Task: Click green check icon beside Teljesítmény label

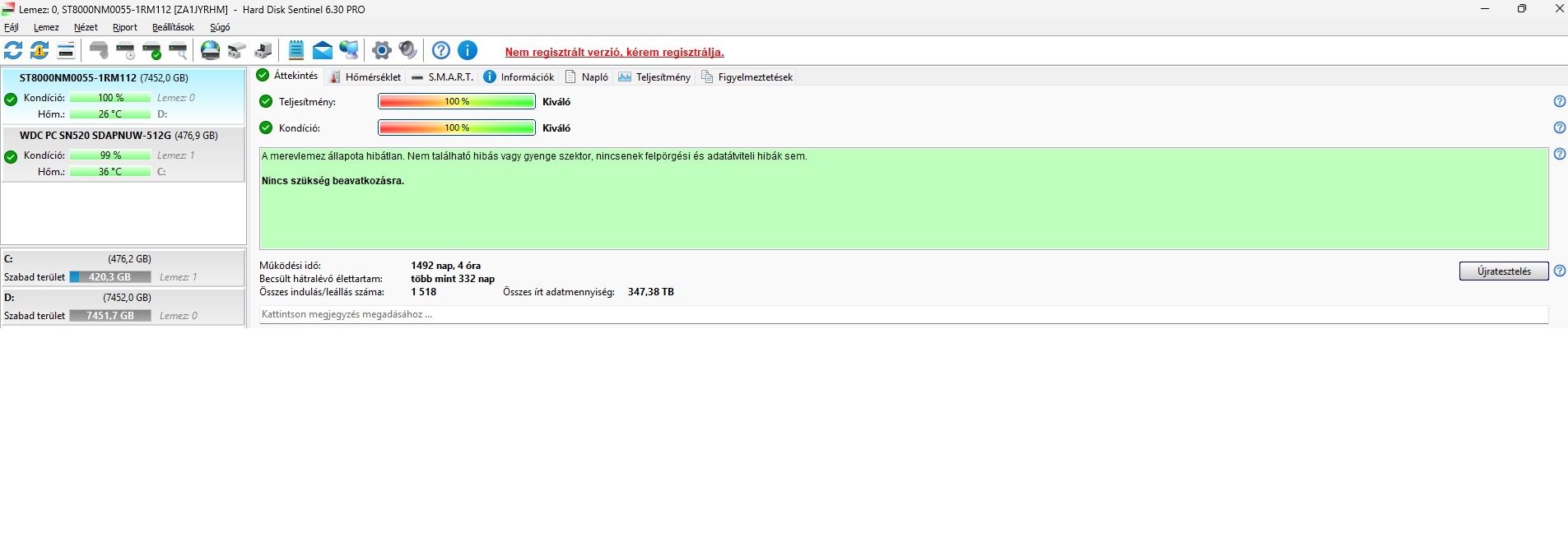Action: (266, 101)
